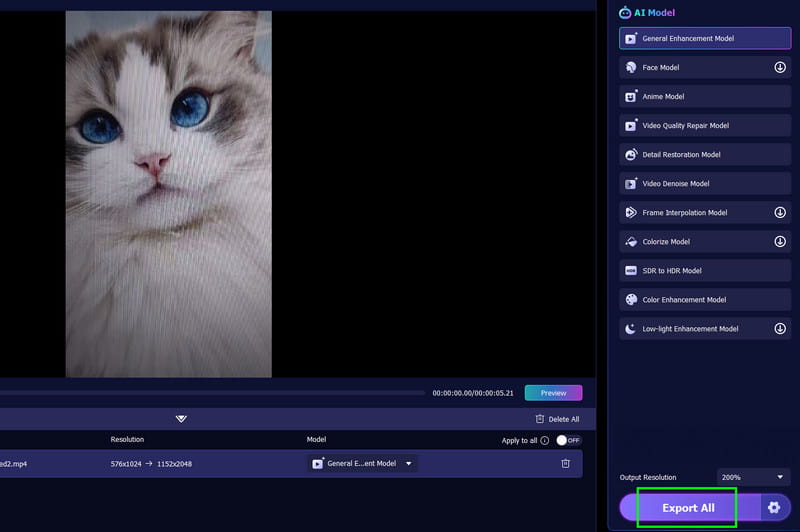Click the Apply to all info icon

coord(545,440)
